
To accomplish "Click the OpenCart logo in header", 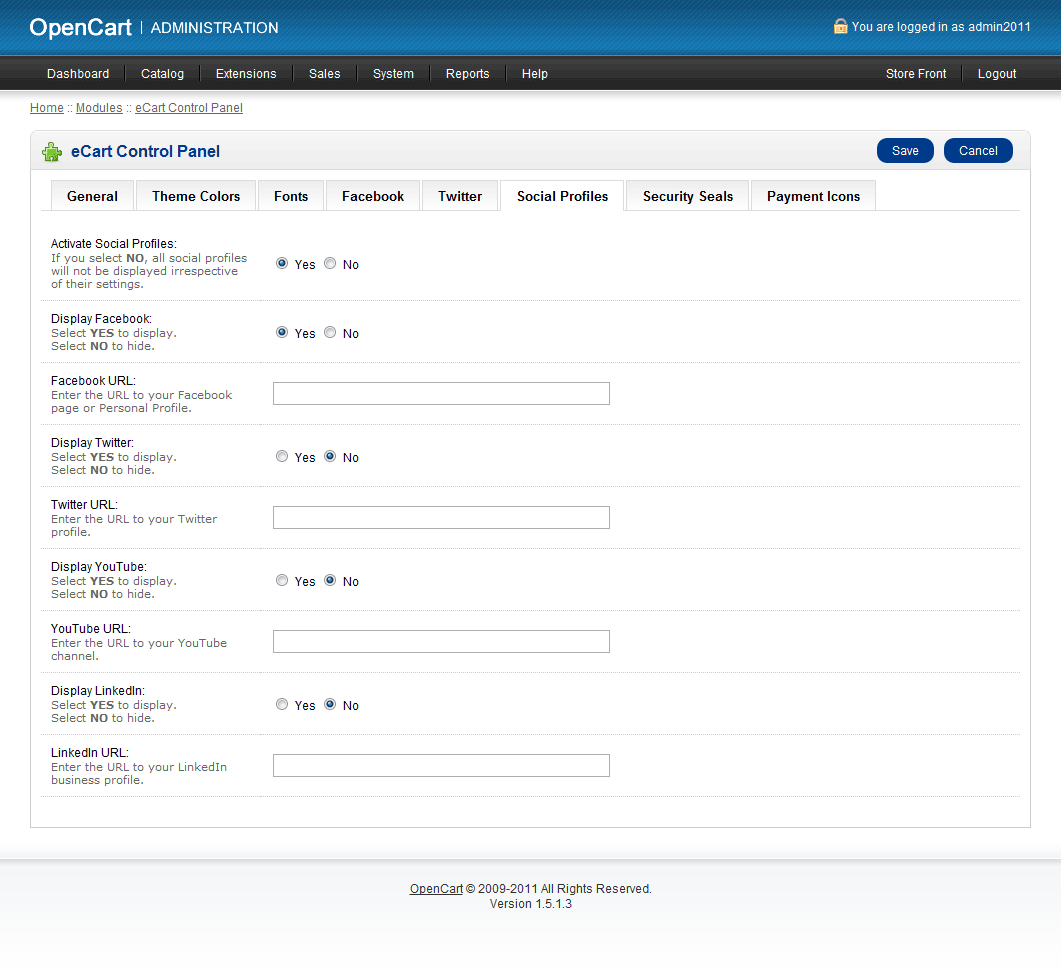I will click(x=81, y=27).
